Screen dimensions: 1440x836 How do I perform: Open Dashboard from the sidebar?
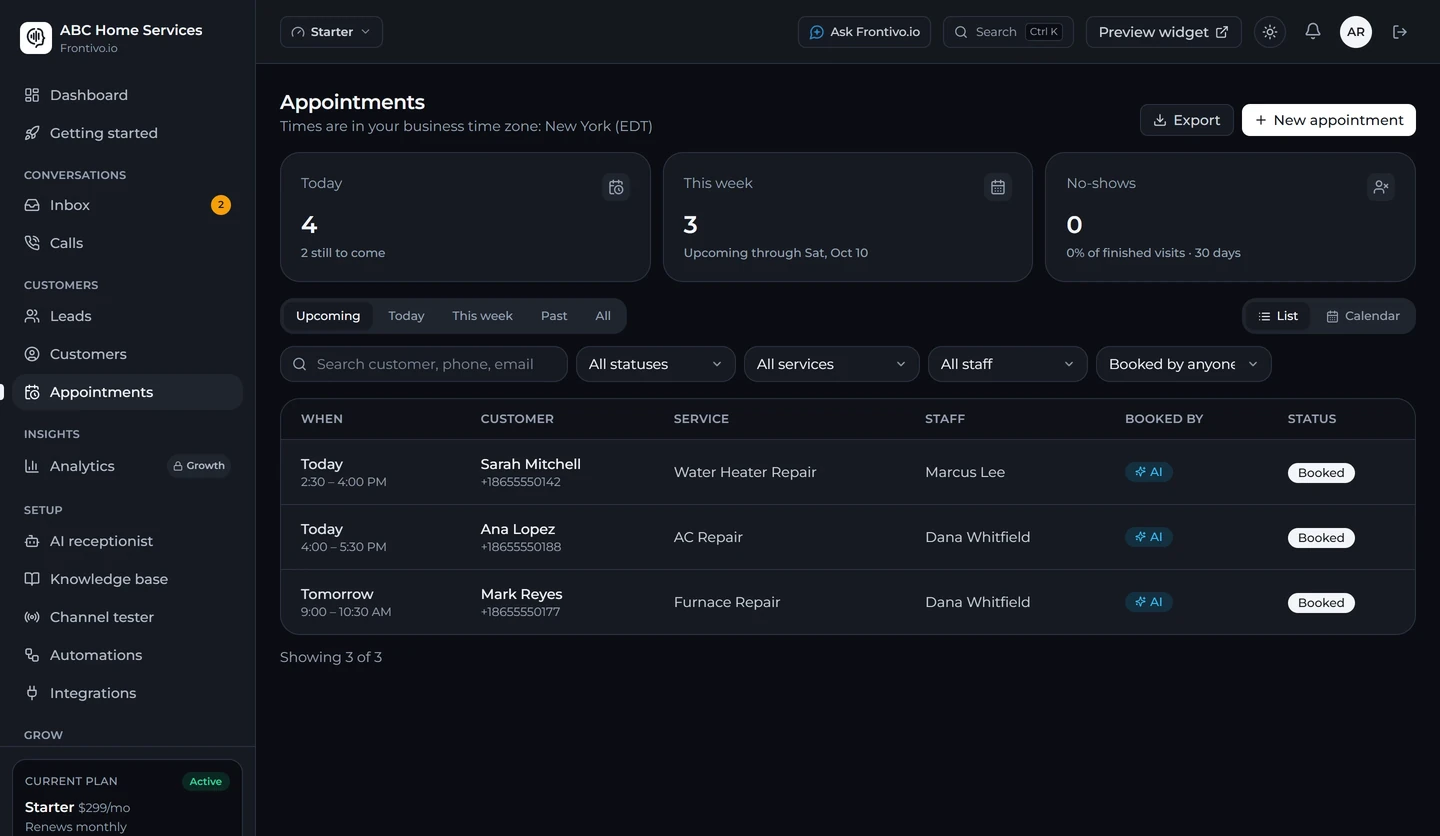pyautogui.click(x=127, y=95)
